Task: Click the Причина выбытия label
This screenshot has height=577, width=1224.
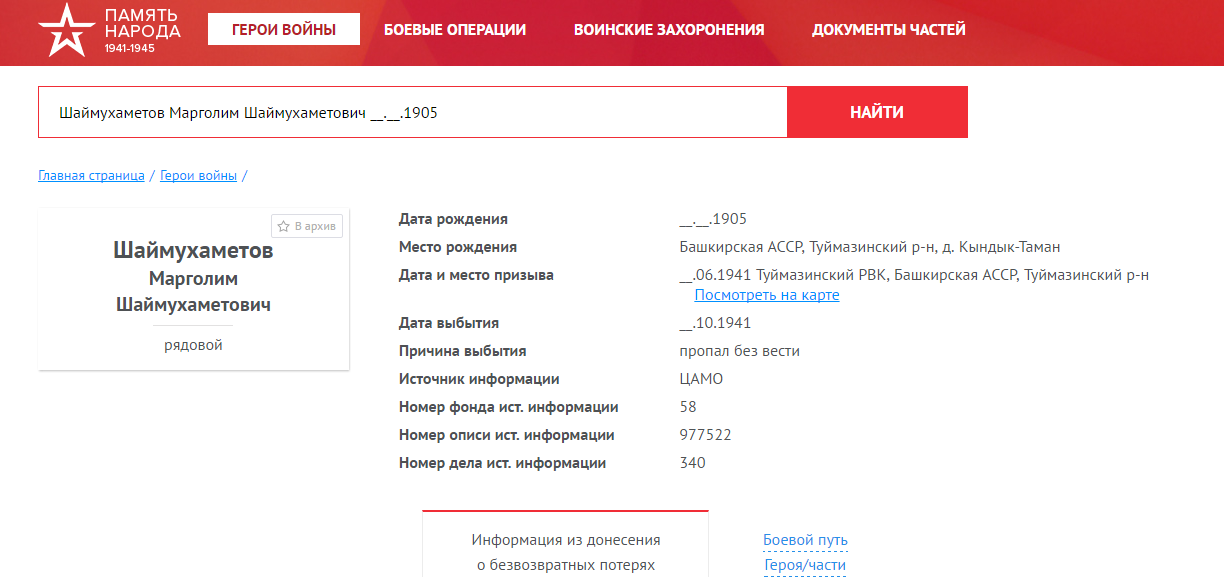Action: pyautogui.click(x=462, y=351)
